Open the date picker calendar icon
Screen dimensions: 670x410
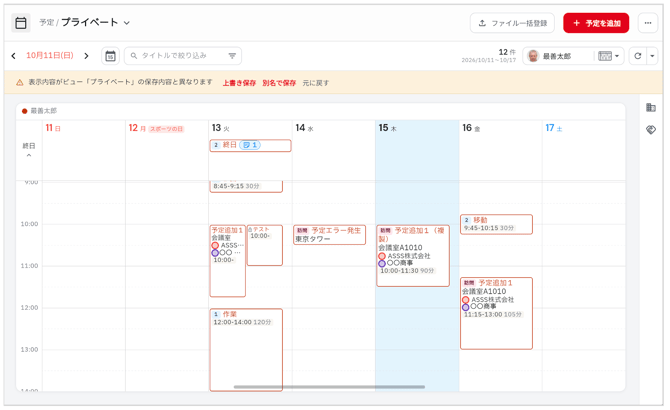pyautogui.click(x=110, y=56)
